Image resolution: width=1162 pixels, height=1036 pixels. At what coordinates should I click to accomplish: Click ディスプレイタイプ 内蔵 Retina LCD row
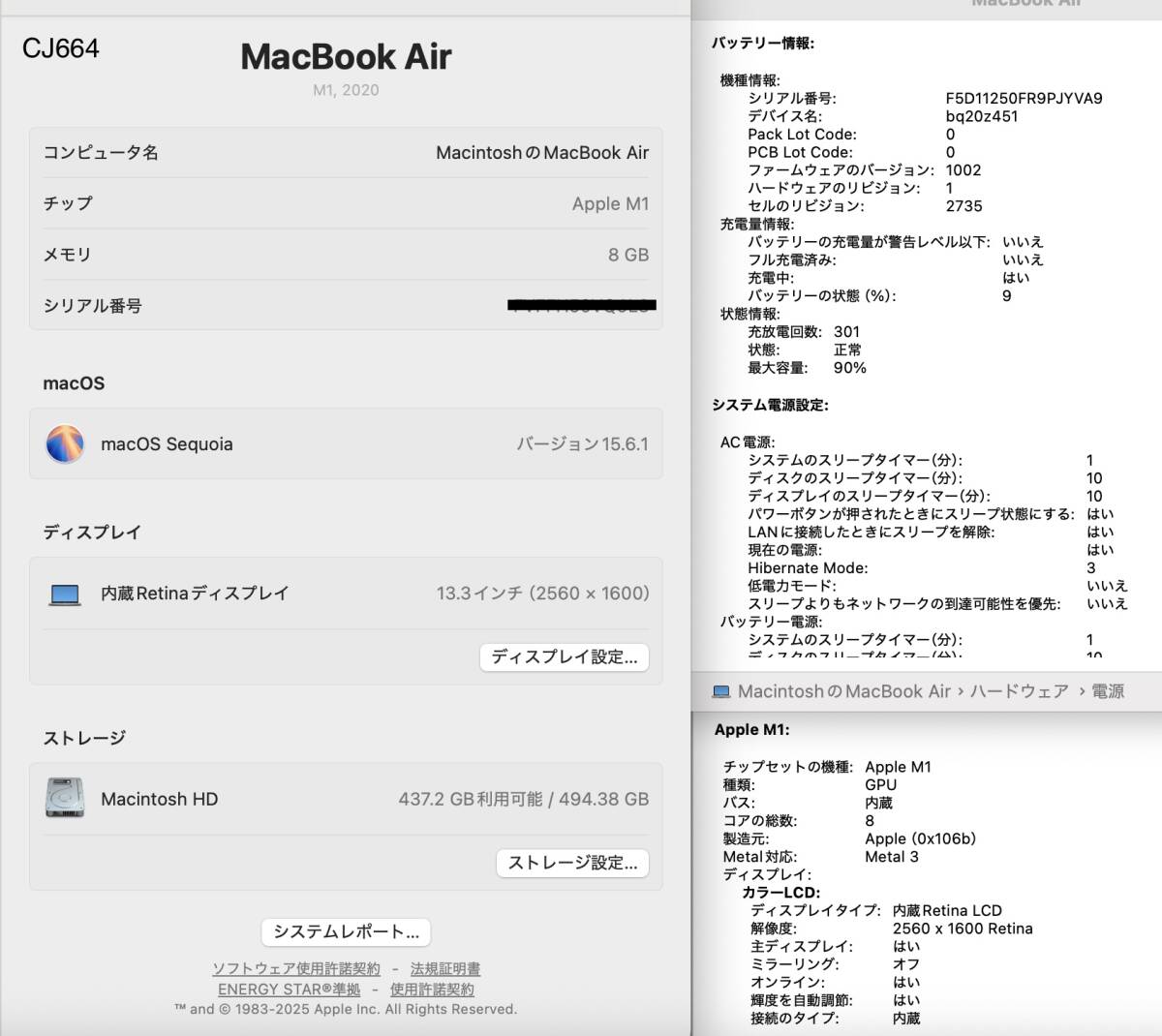876,910
